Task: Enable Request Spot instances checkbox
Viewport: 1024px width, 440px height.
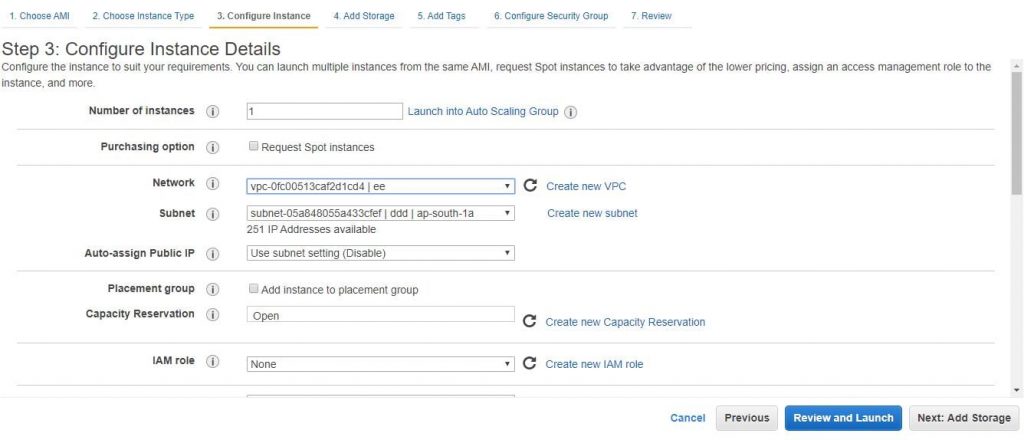Action: tap(253, 146)
